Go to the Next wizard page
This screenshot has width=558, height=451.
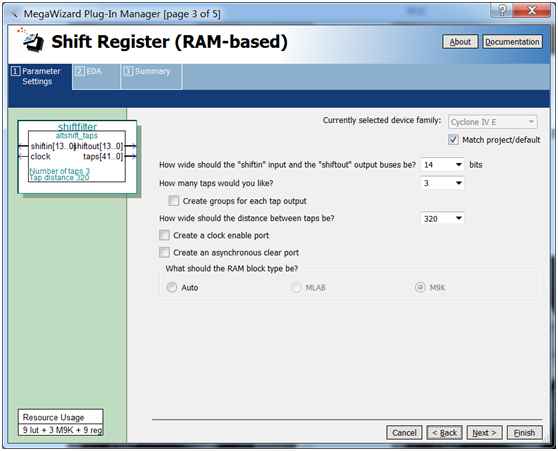point(484,432)
